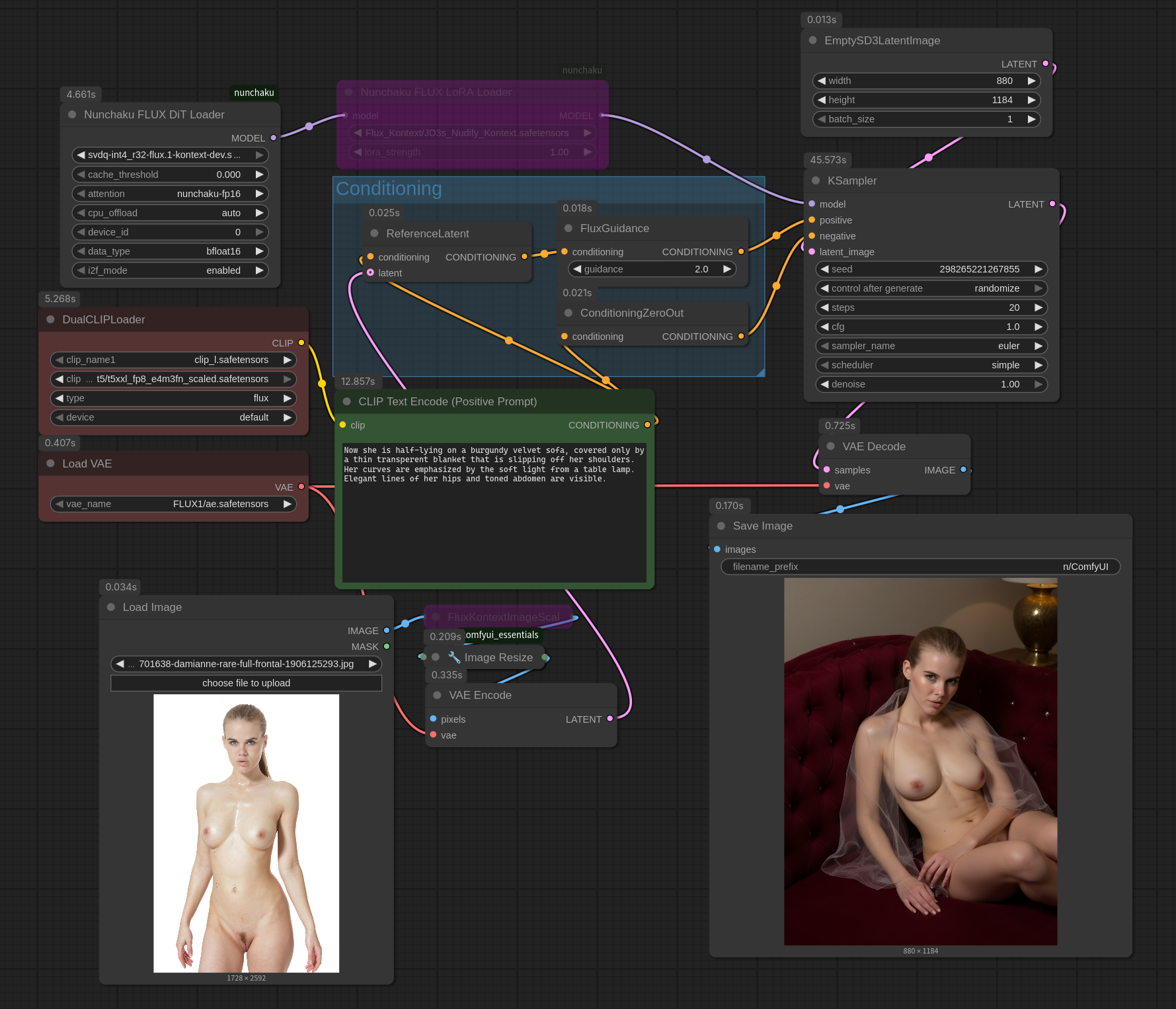The height and width of the screenshot is (1009, 1176).
Task: Open the scheduler simple dropdown
Action: [x=931, y=365]
